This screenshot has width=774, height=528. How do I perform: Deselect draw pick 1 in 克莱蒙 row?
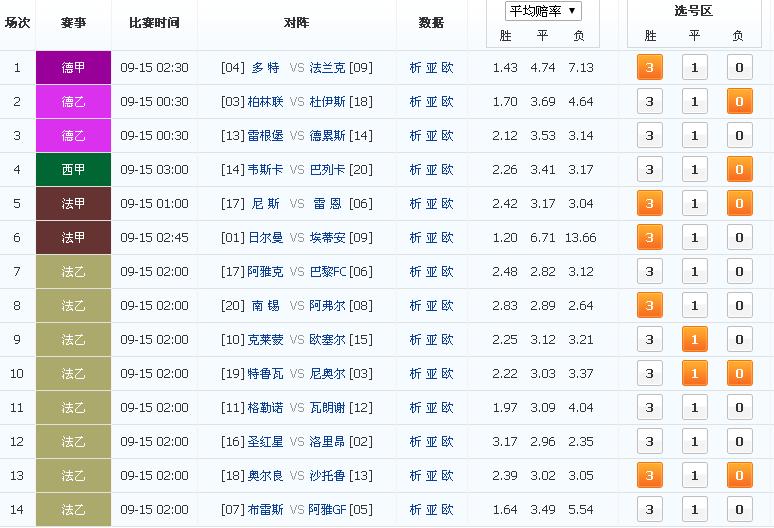694,340
